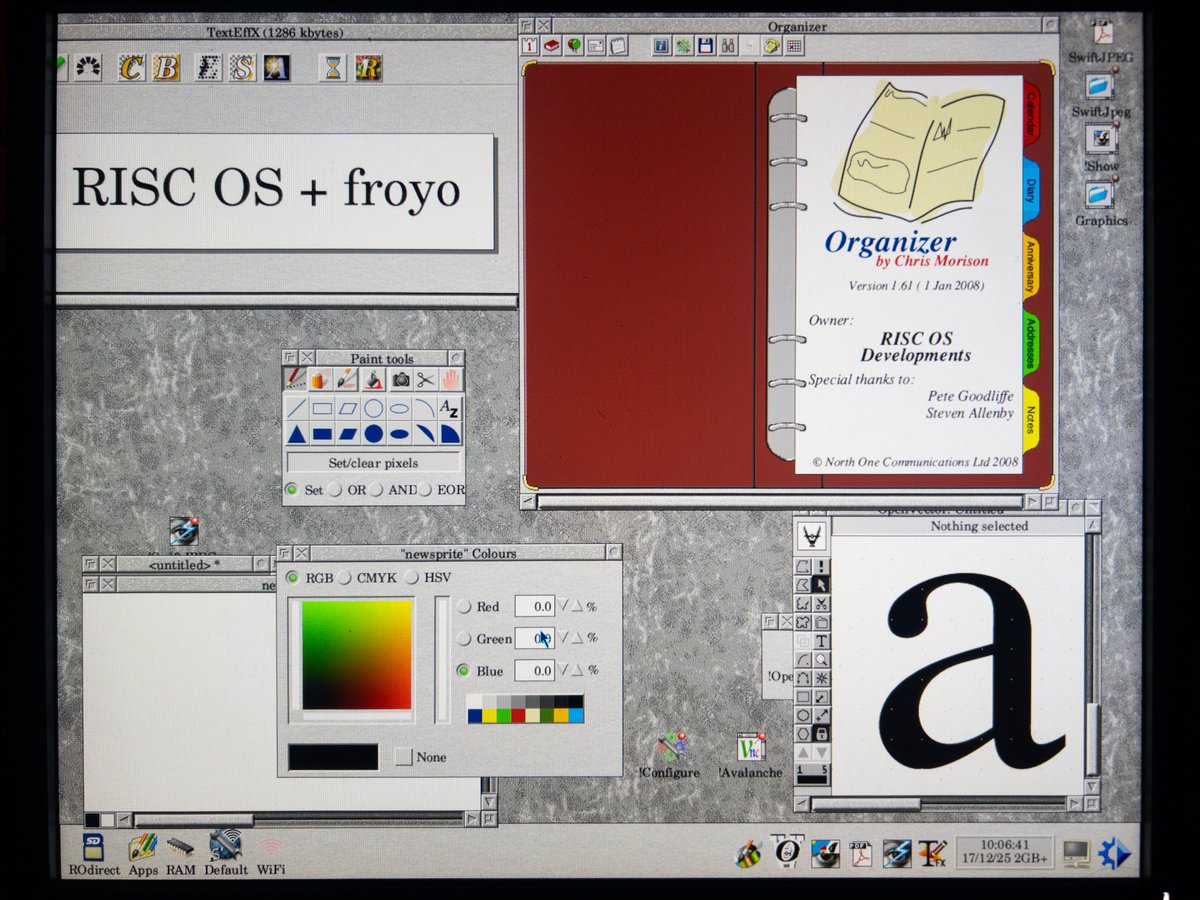Choose the flood fill tool in Paint tools

coord(373,380)
